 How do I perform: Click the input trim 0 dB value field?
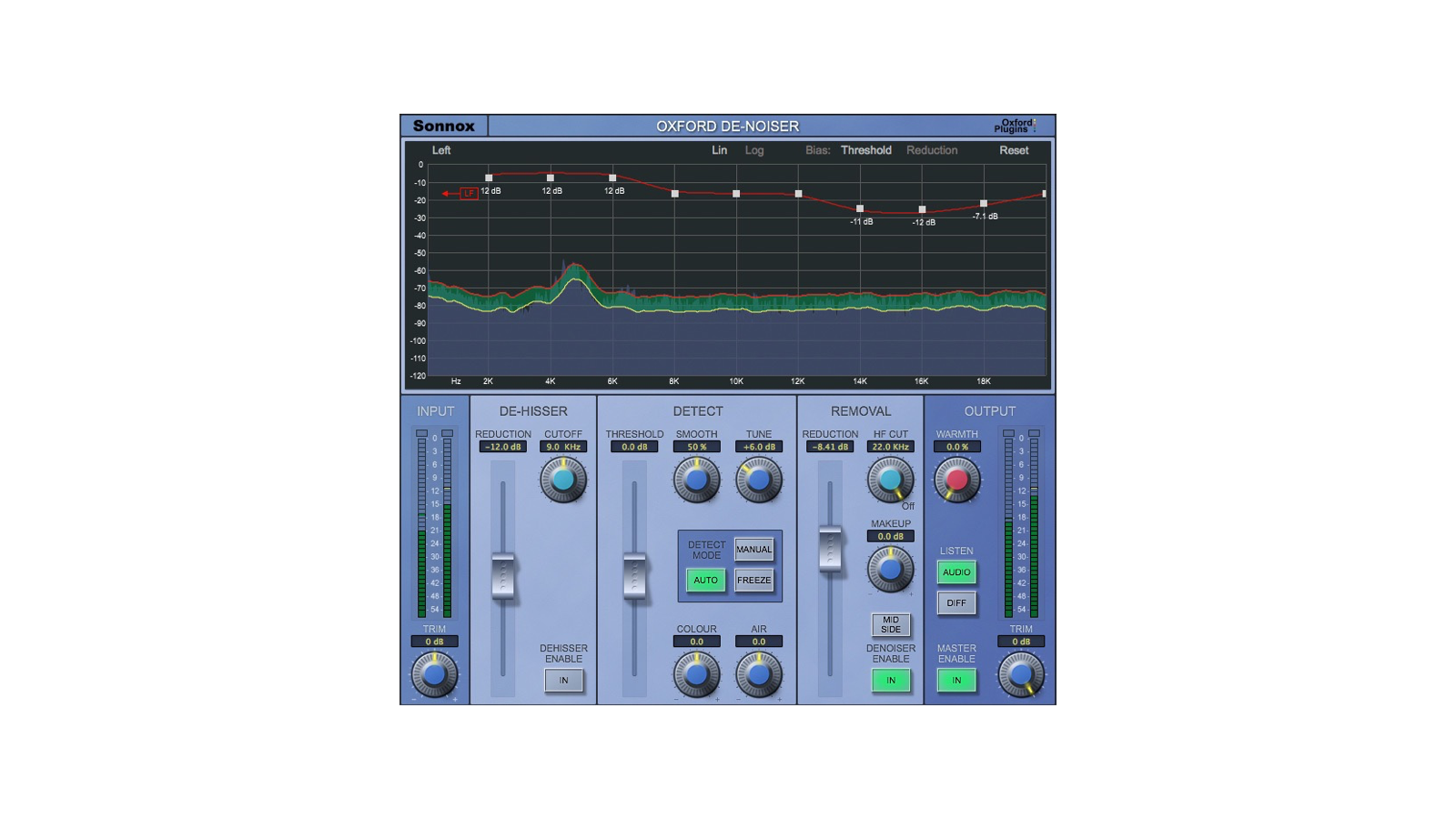click(434, 642)
